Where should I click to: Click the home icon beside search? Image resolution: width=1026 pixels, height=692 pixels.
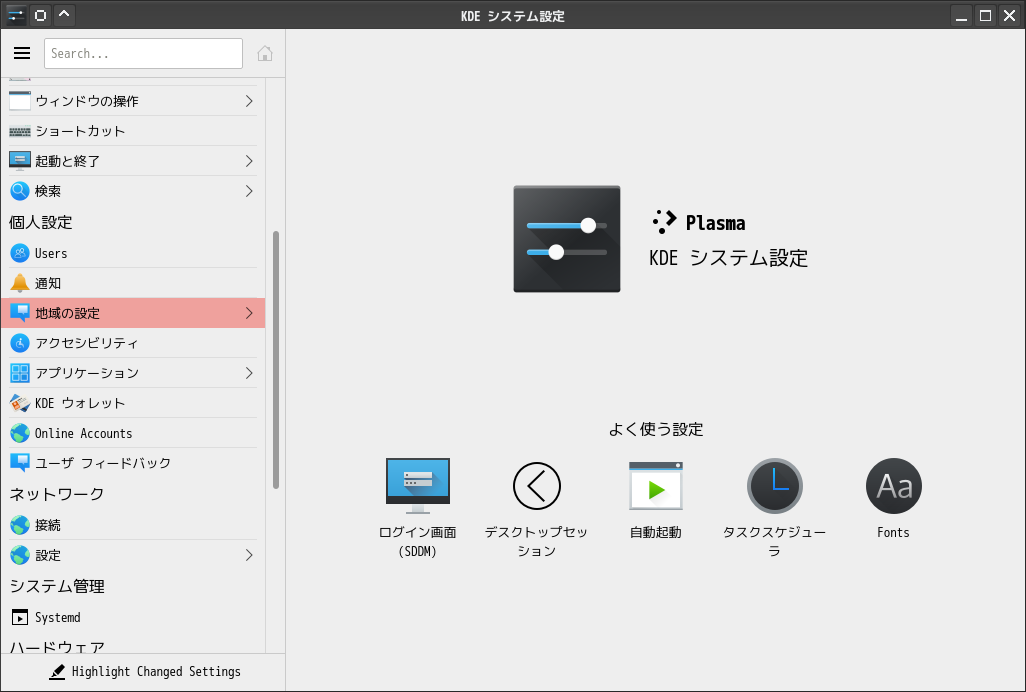pyautogui.click(x=264, y=53)
